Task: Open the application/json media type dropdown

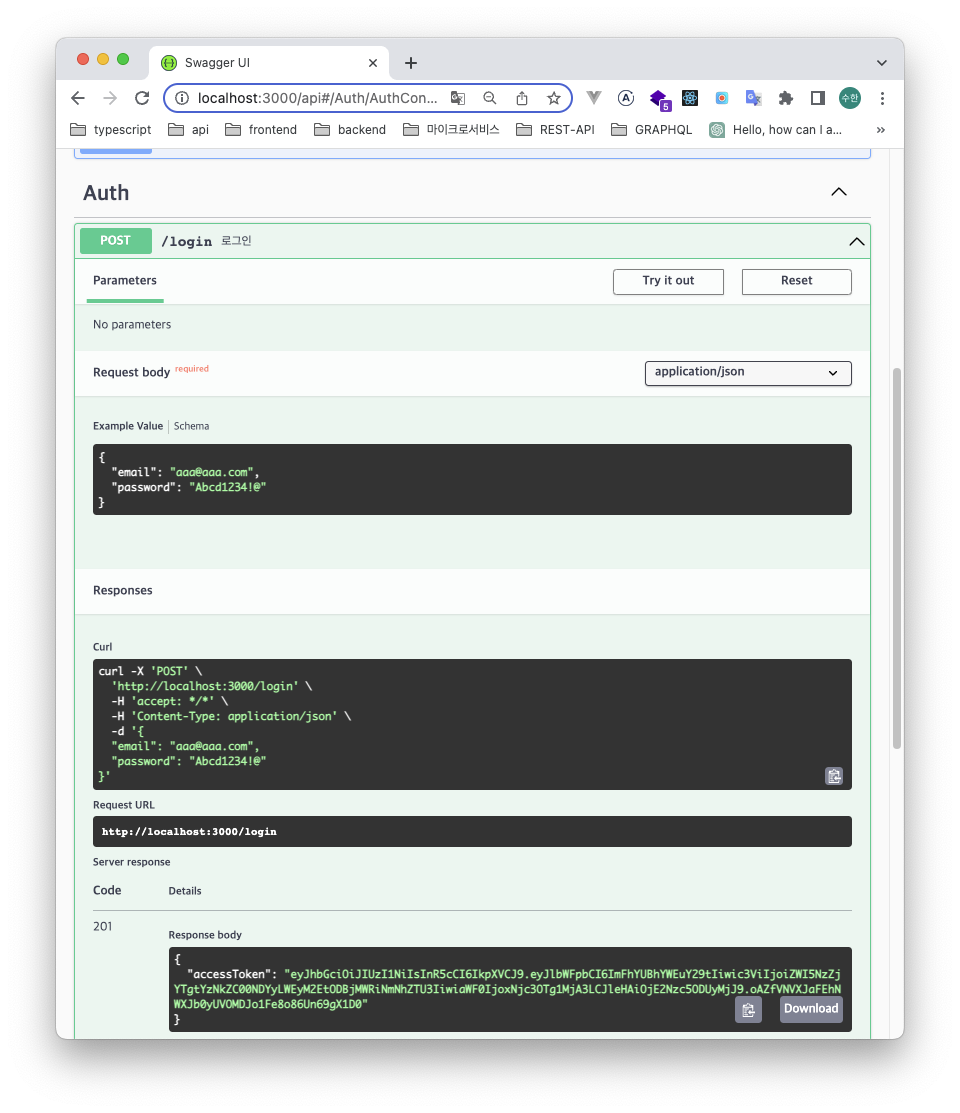Action: pyautogui.click(x=747, y=373)
